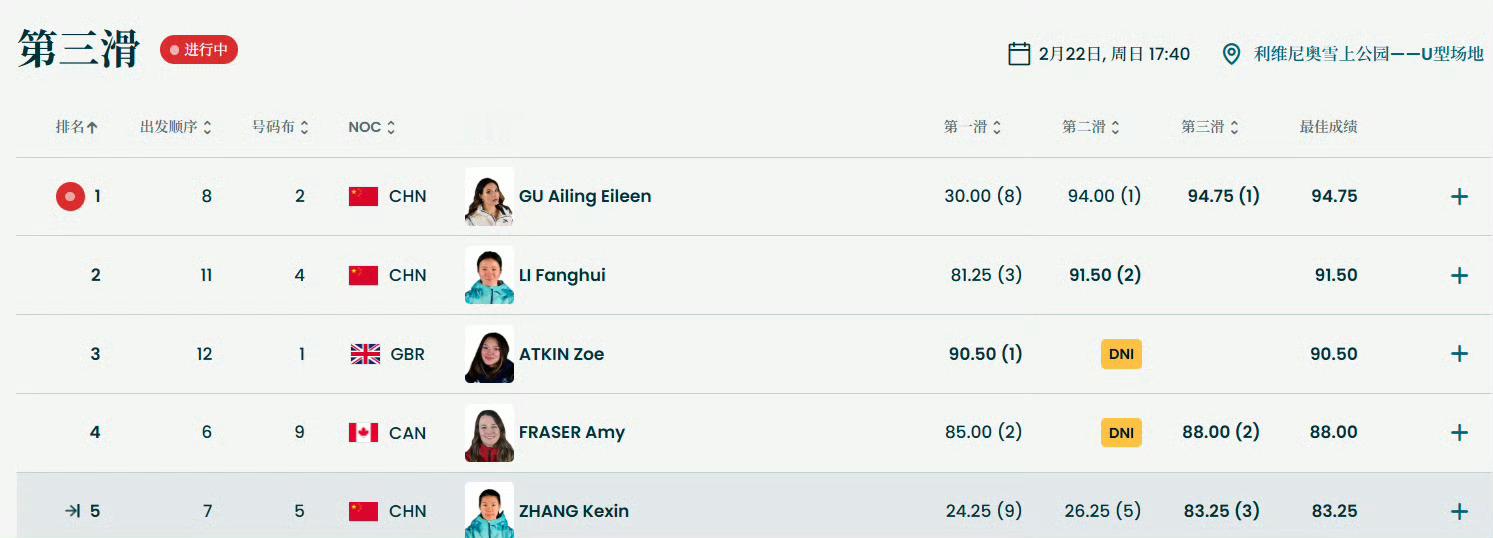Open athlete name LI Fanghui
1493x538 pixels.
tap(562, 275)
